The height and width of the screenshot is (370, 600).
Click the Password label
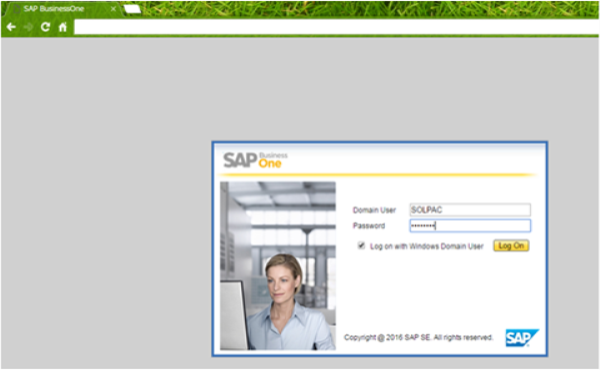368,226
